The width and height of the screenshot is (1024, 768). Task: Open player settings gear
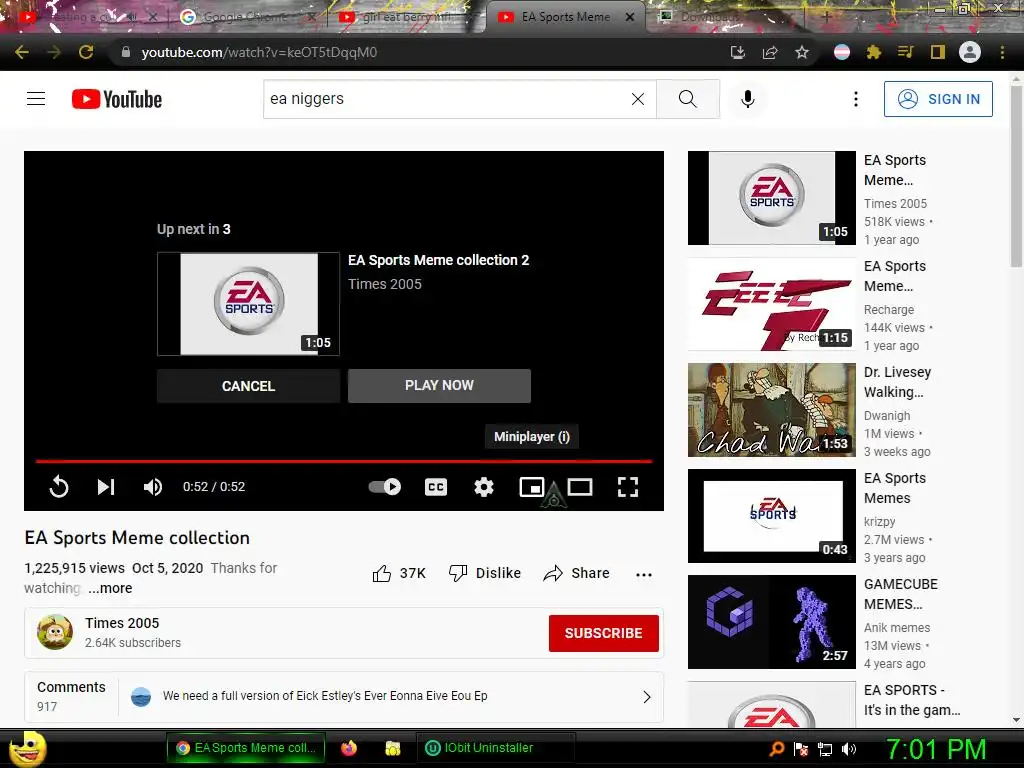[x=484, y=487]
